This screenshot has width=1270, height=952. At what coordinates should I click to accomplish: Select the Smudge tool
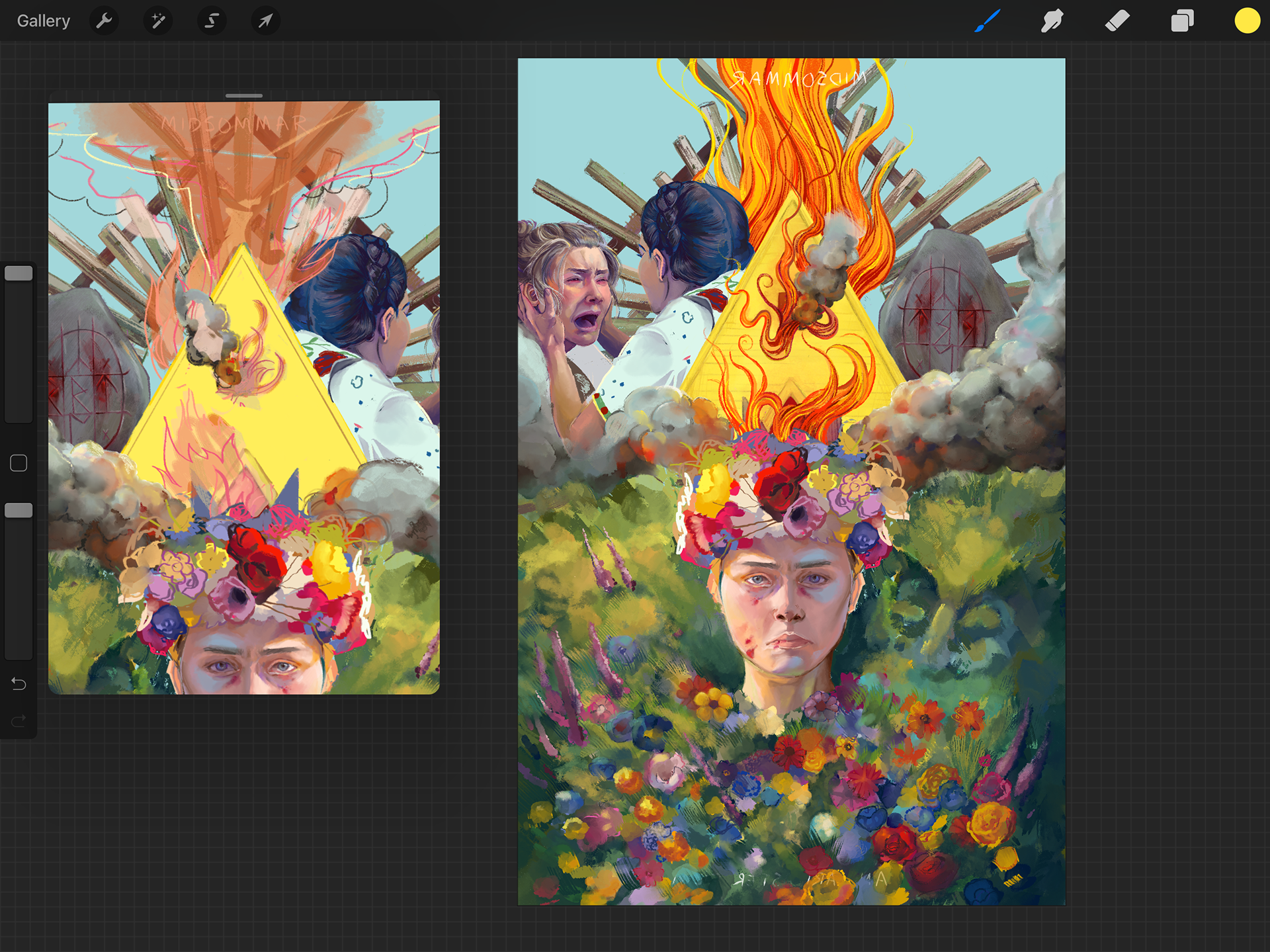coord(1052,21)
